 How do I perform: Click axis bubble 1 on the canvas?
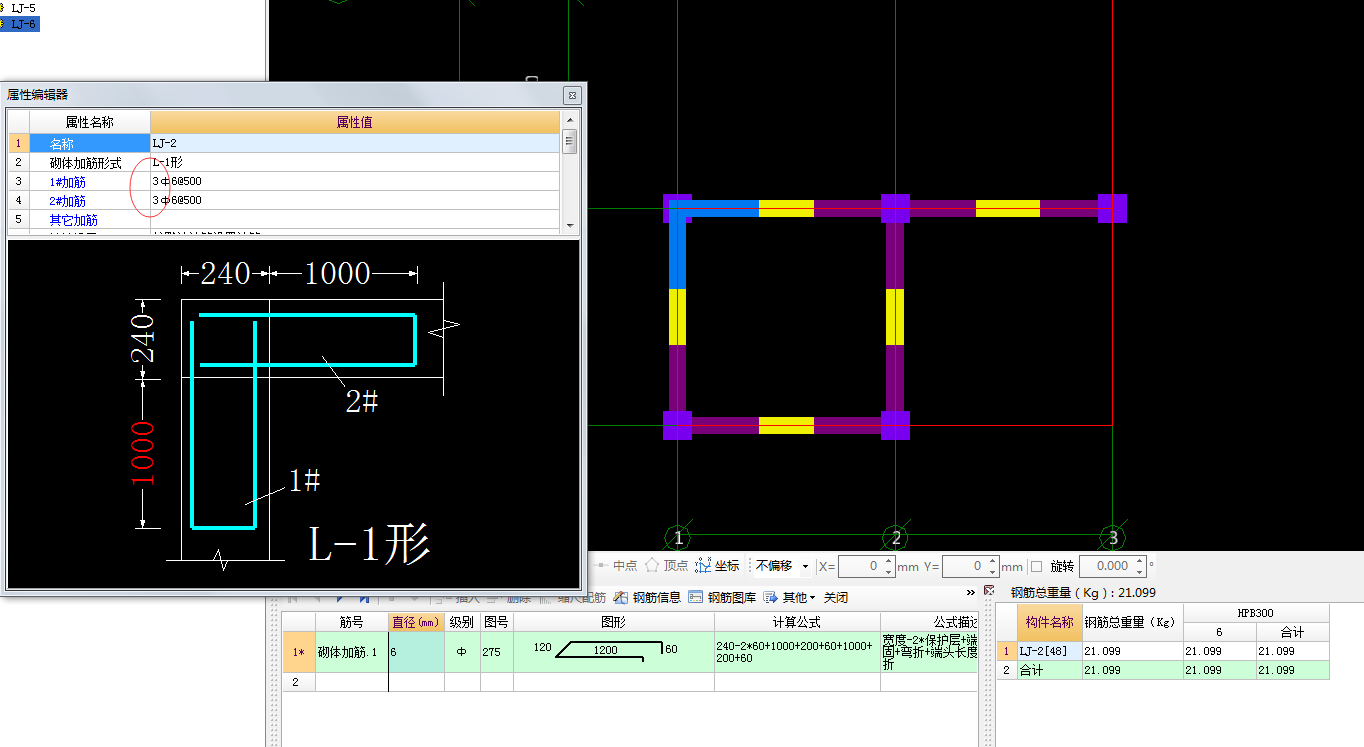pyautogui.click(x=678, y=538)
